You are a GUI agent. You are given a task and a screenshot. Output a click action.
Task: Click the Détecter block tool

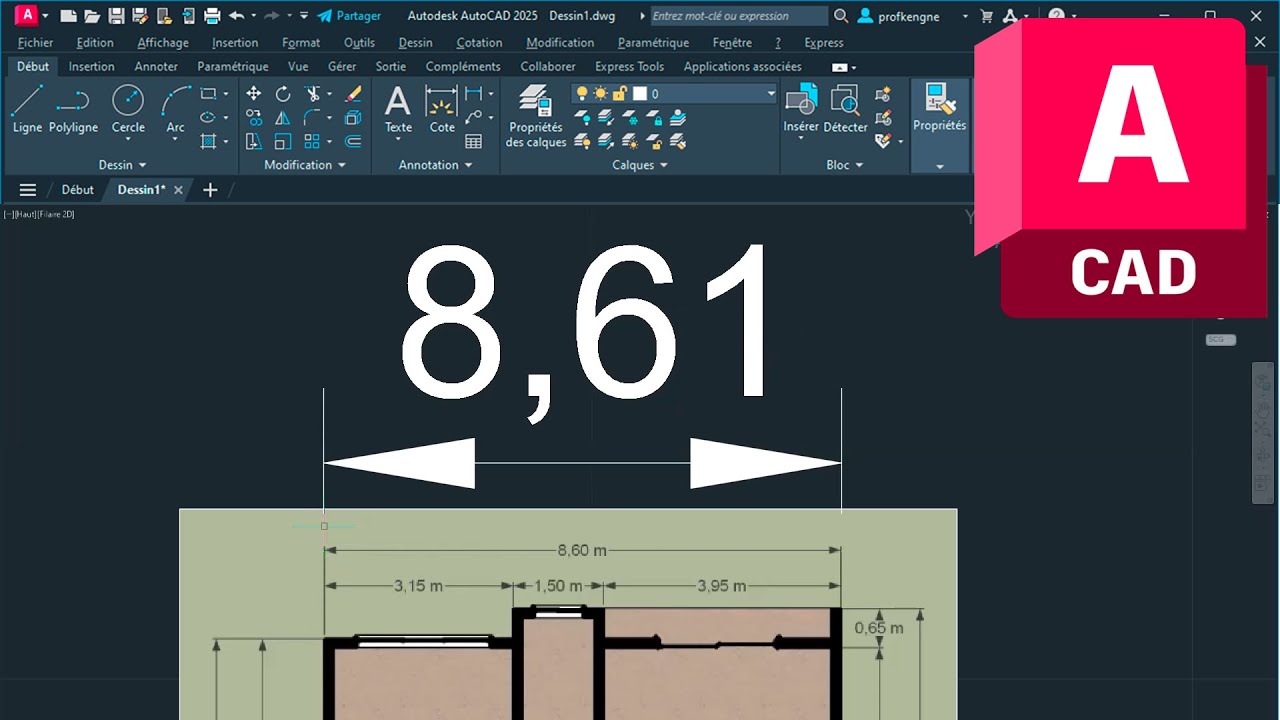(845, 110)
